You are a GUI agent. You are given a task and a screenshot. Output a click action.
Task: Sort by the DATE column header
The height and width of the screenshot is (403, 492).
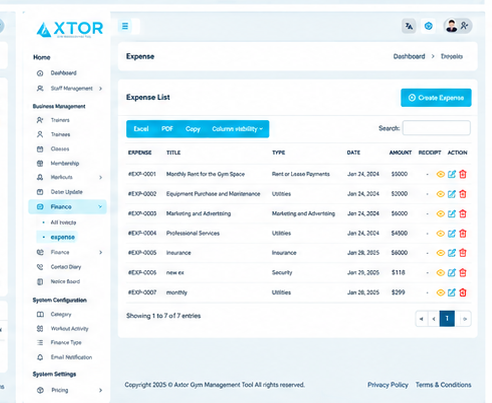point(353,153)
